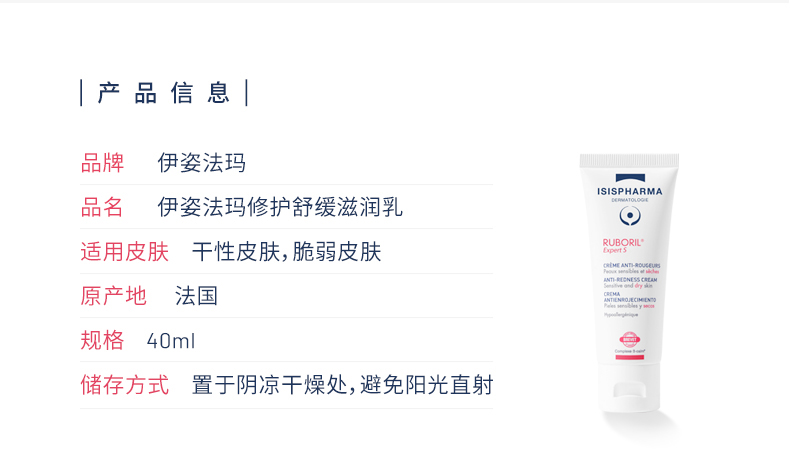Click the origin value 法国
Image resolution: width=790 pixels, height=464 pixels.
(196, 296)
